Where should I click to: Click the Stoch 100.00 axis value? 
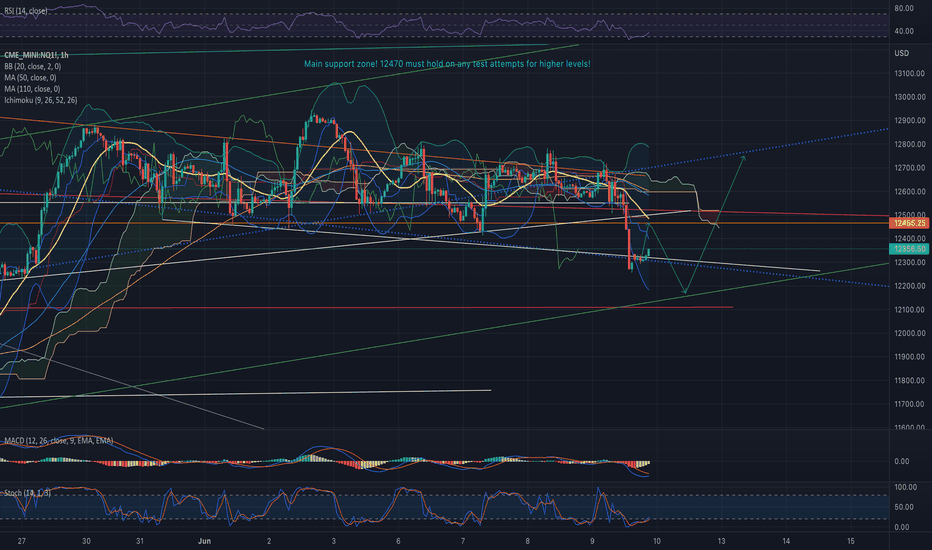pos(905,487)
